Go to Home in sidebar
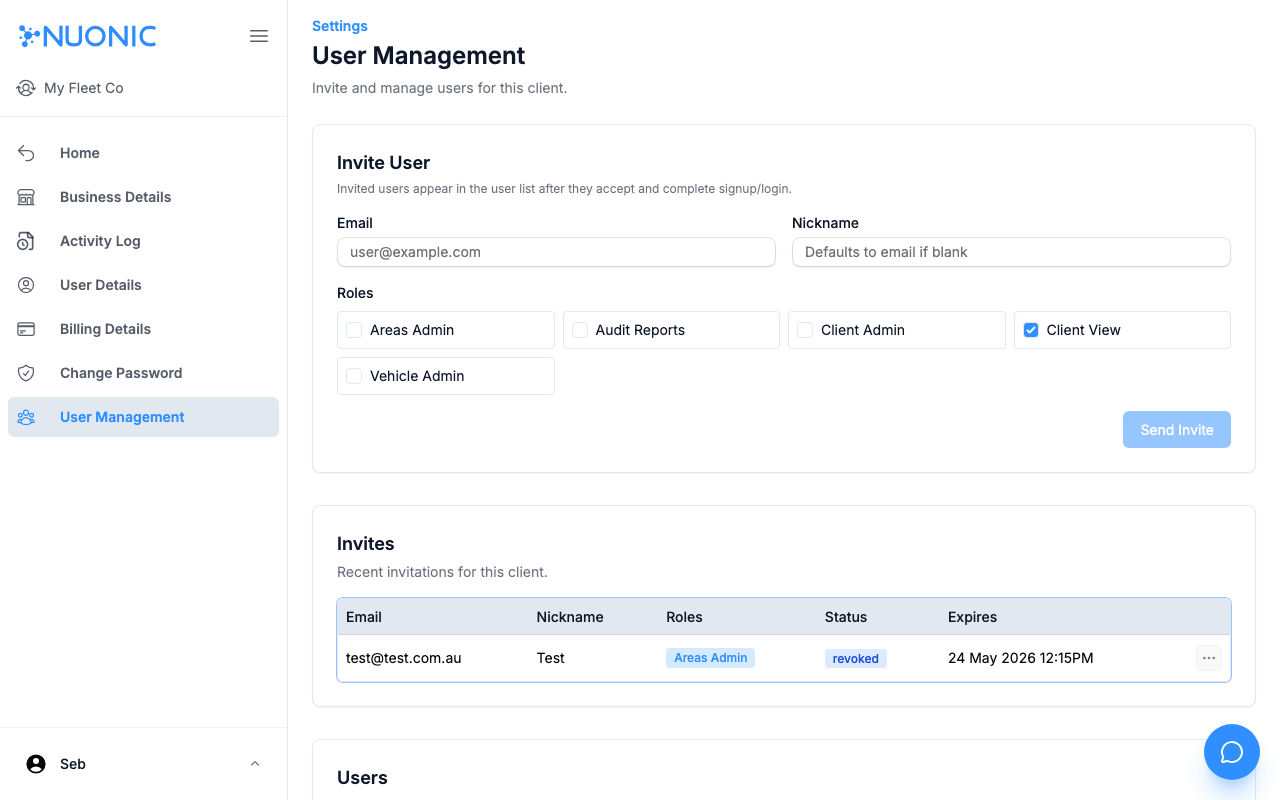The height and width of the screenshot is (800, 1280). pos(143,153)
